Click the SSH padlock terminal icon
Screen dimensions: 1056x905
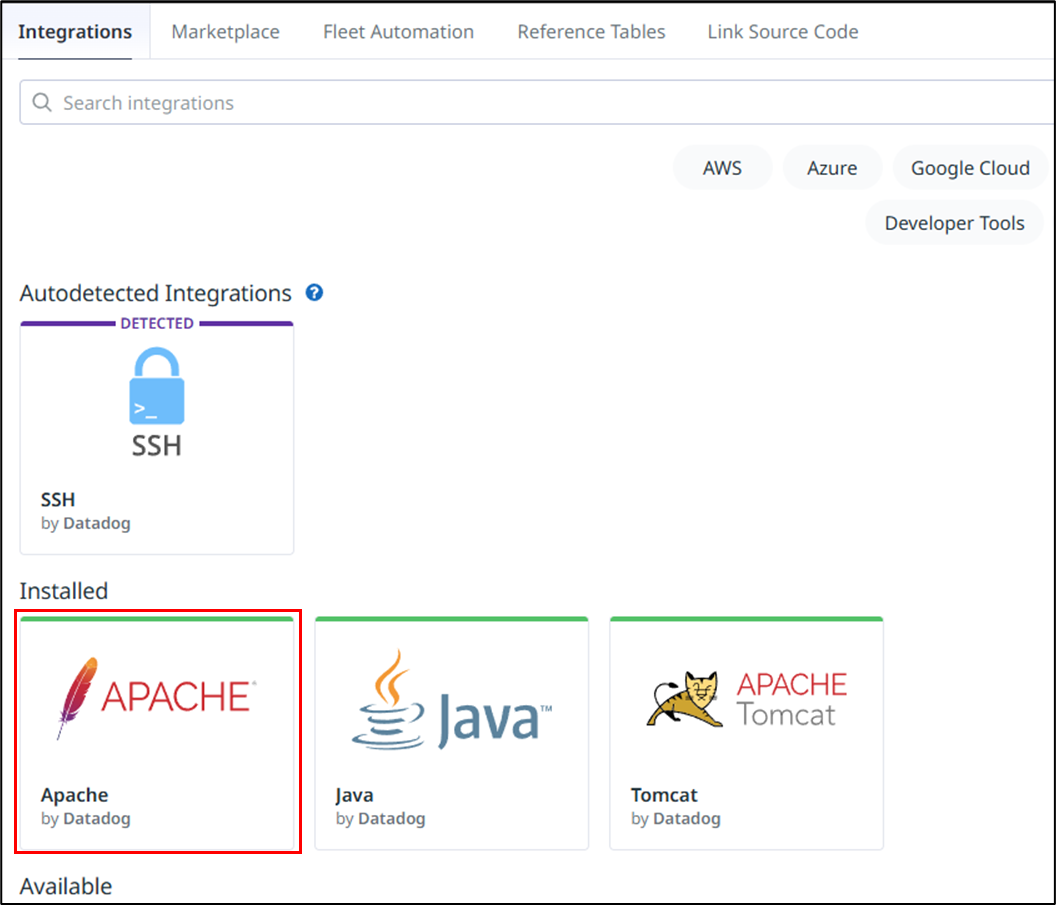point(157,386)
